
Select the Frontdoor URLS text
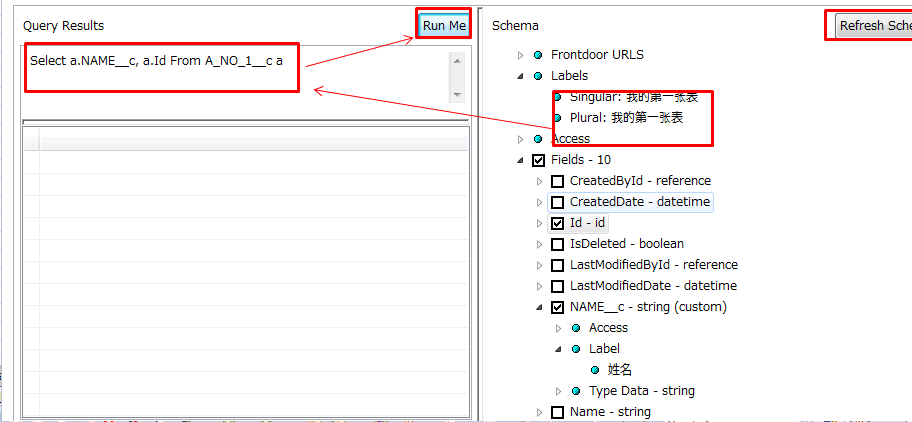pyautogui.click(x=597, y=55)
